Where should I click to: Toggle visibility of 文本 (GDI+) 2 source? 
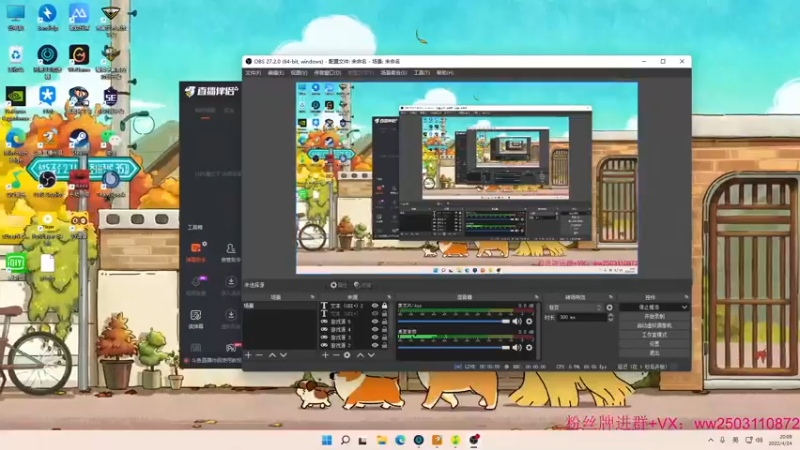tap(375, 306)
